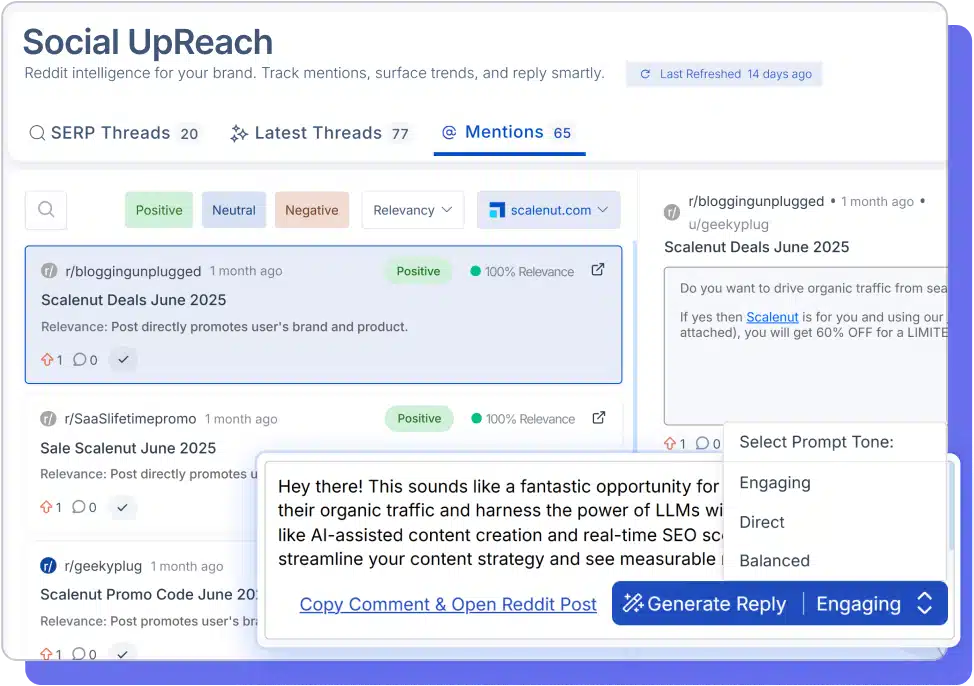Click the search magnifier icon box

click(x=46, y=210)
